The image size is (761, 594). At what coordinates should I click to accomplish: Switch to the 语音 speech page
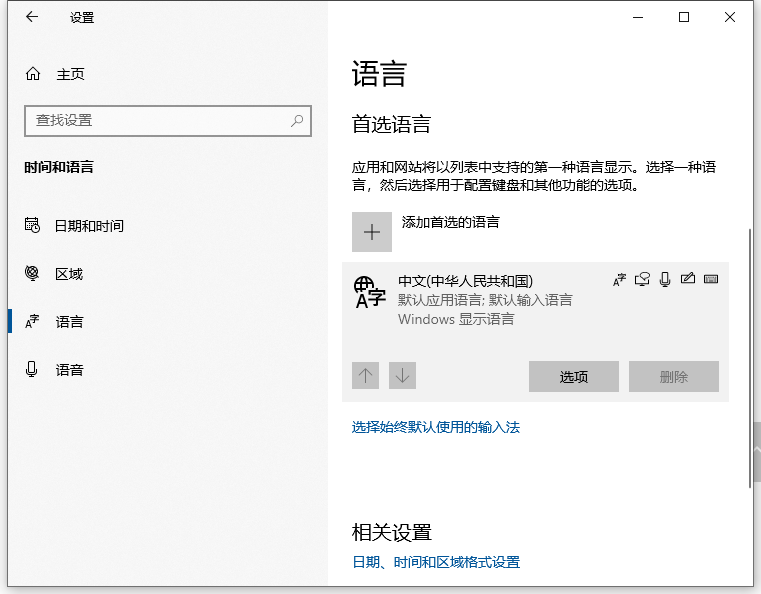click(x=68, y=370)
